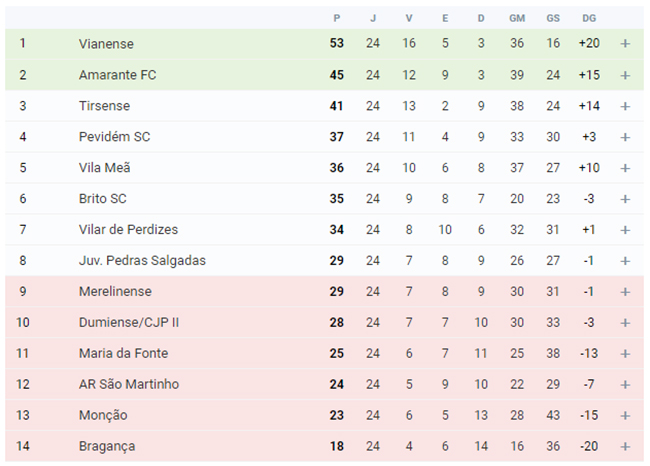650x466 pixels.
Task: Open Bragança row plus icon
Action: tap(625, 447)
